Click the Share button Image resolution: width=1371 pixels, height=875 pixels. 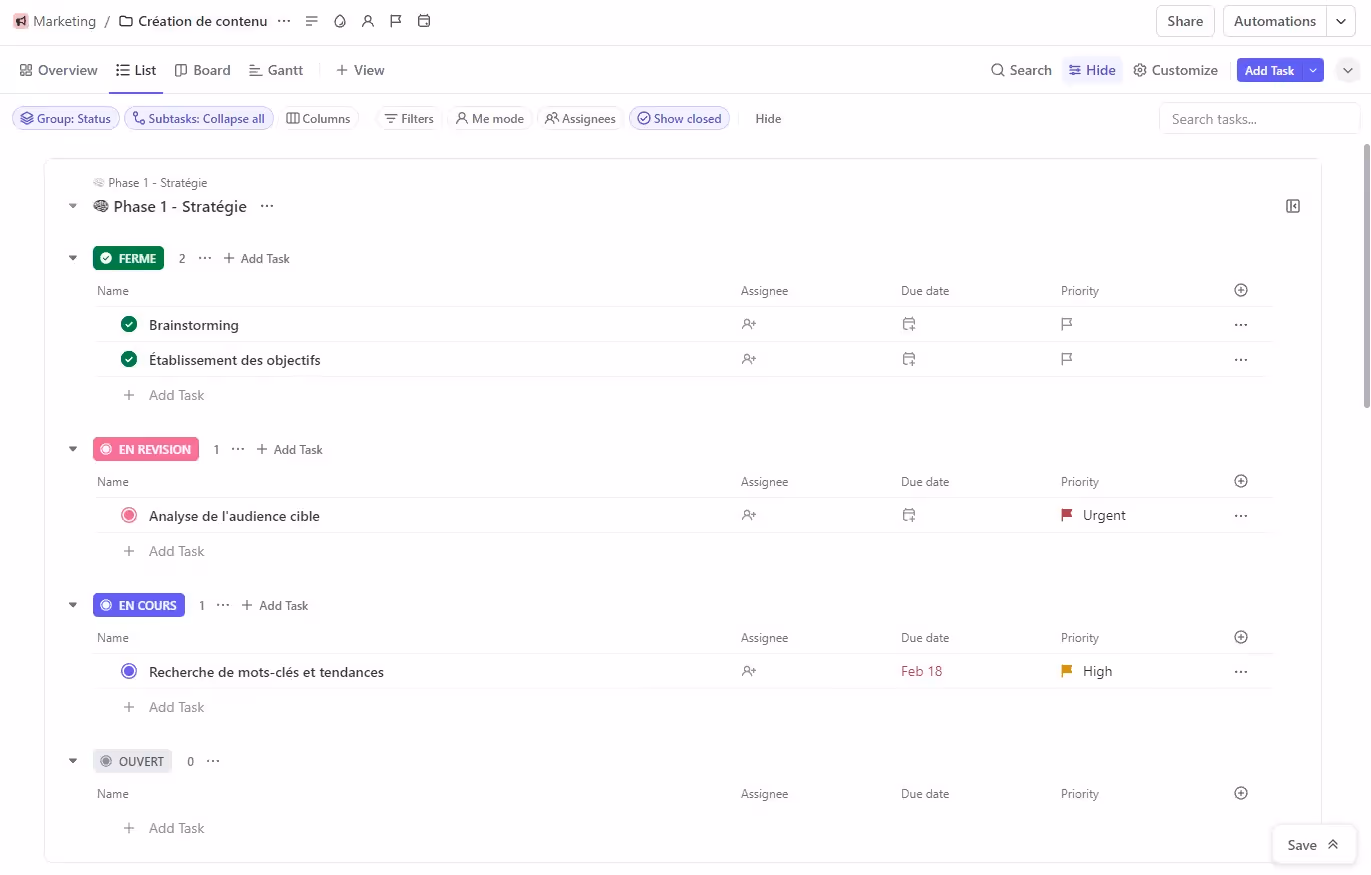coord(1184,20)
